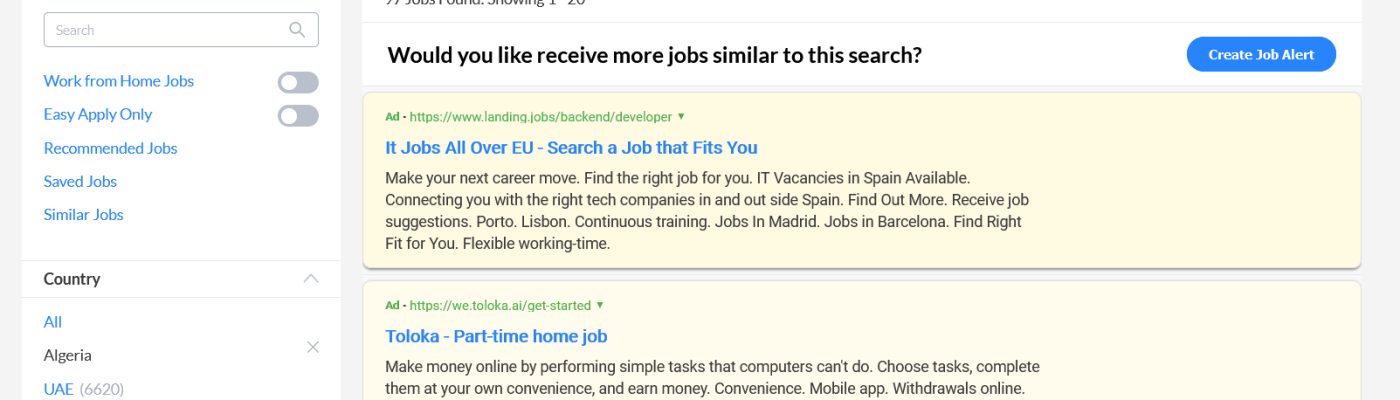Toggle Work from Home Jobs switch

click(298, 82)
